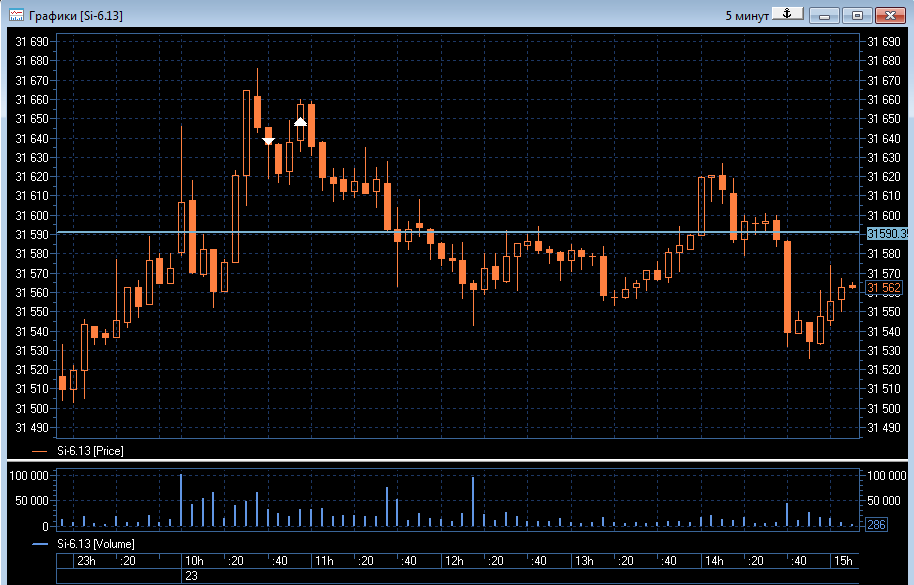
Task: Click the '14h' time axis label
Action: [x=714, y=561]
